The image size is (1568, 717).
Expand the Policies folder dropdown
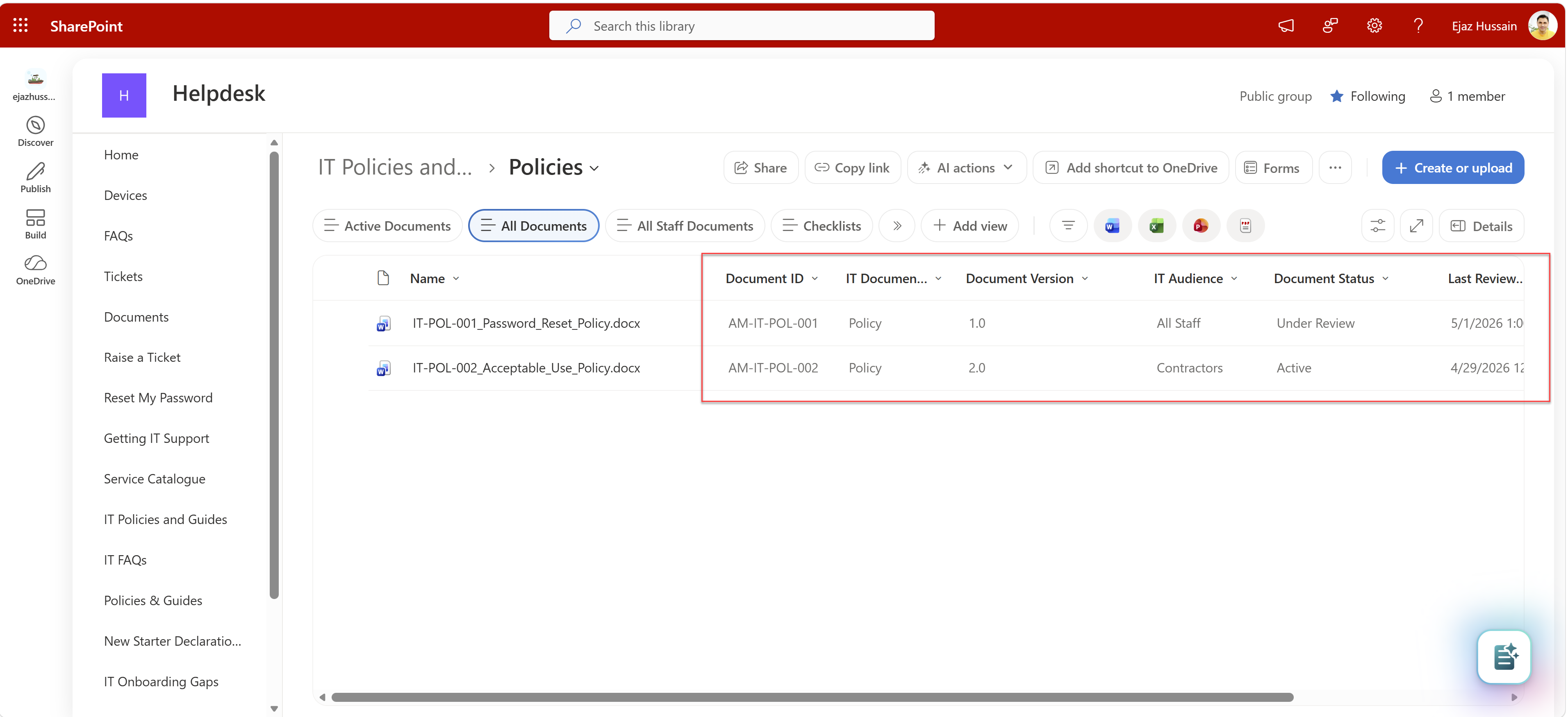(x=595, y=168)
